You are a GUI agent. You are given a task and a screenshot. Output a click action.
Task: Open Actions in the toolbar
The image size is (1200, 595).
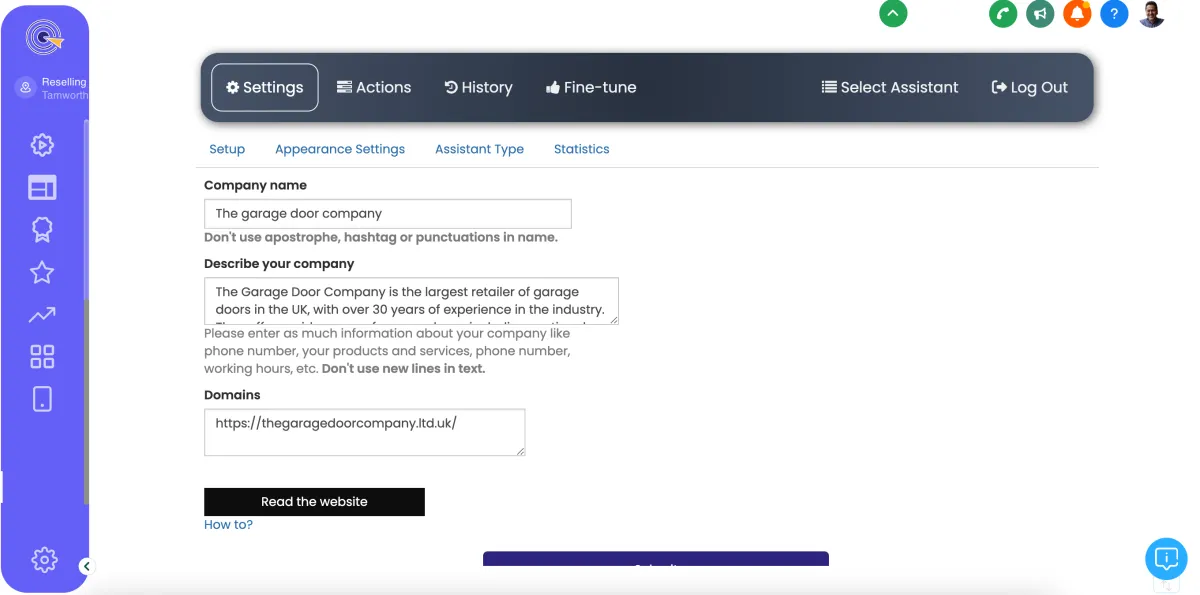(x=374, y=88)
